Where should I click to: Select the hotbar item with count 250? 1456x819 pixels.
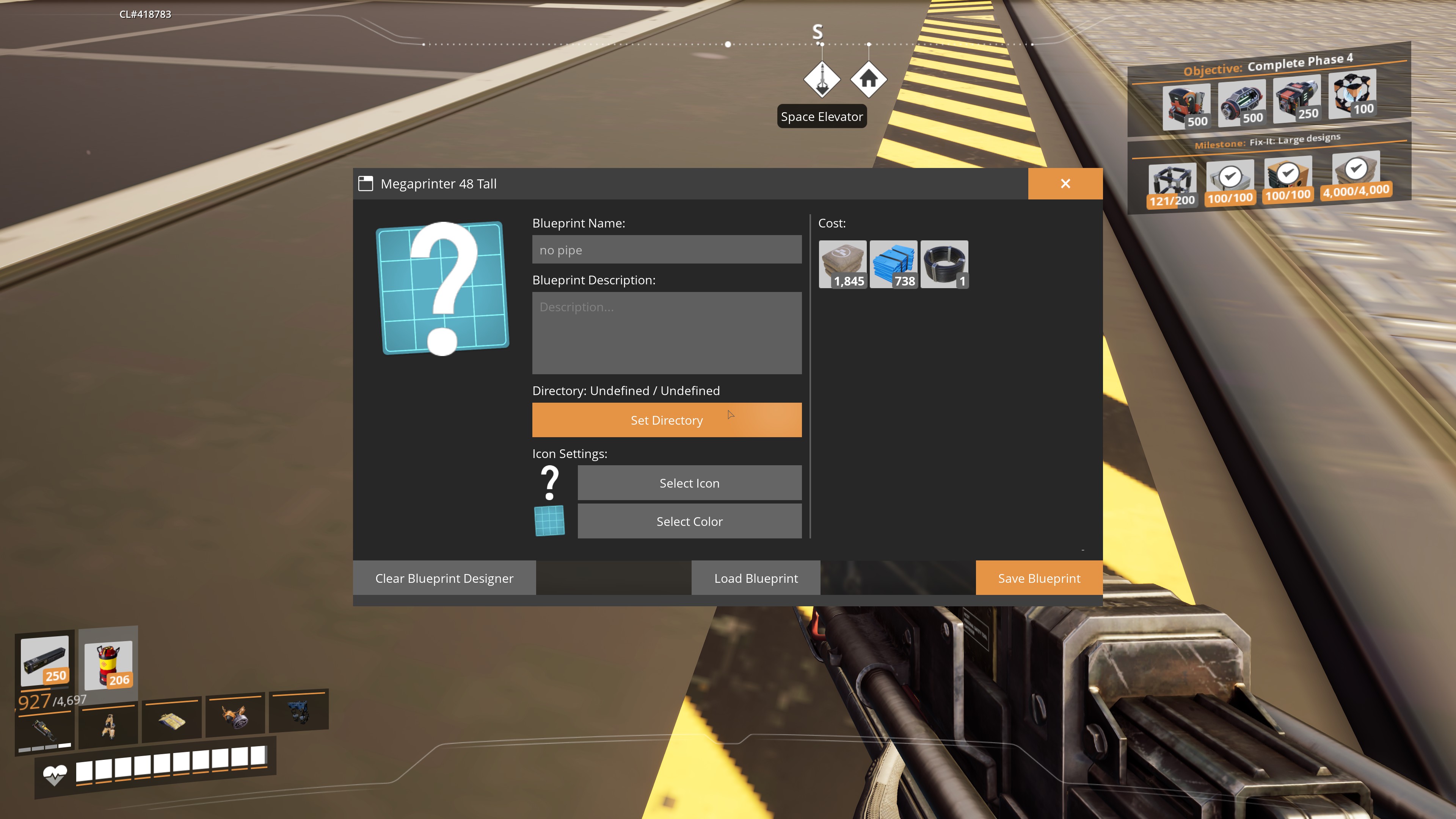click(45, 661)
